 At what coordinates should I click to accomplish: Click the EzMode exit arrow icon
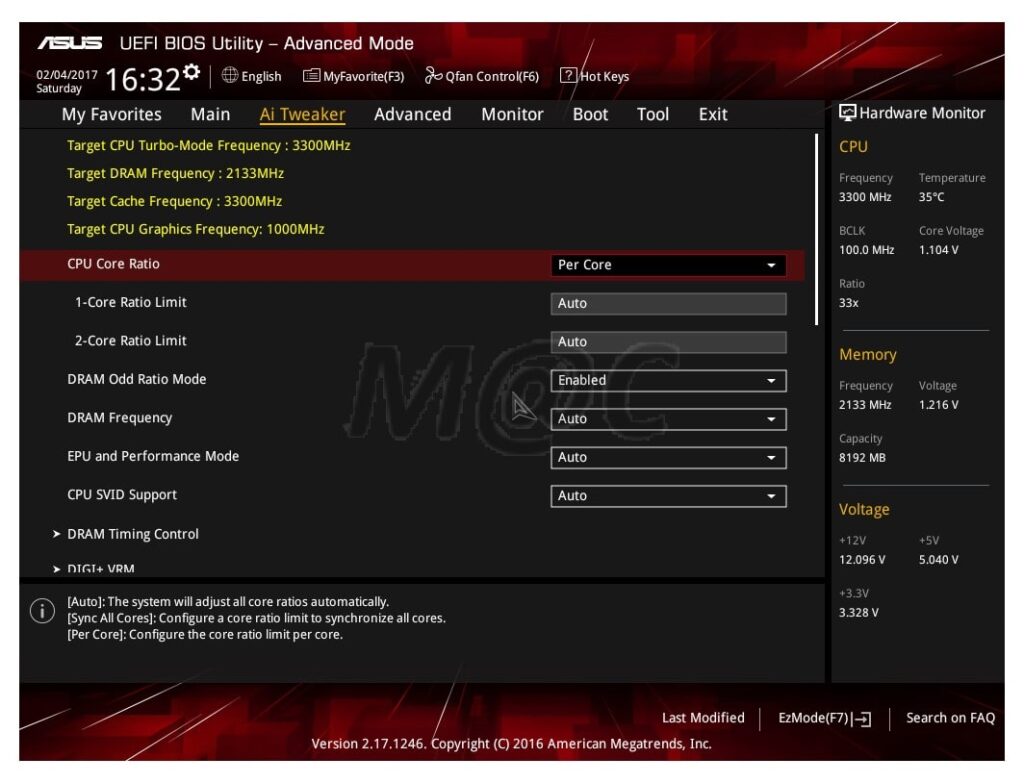coord(861,719)
